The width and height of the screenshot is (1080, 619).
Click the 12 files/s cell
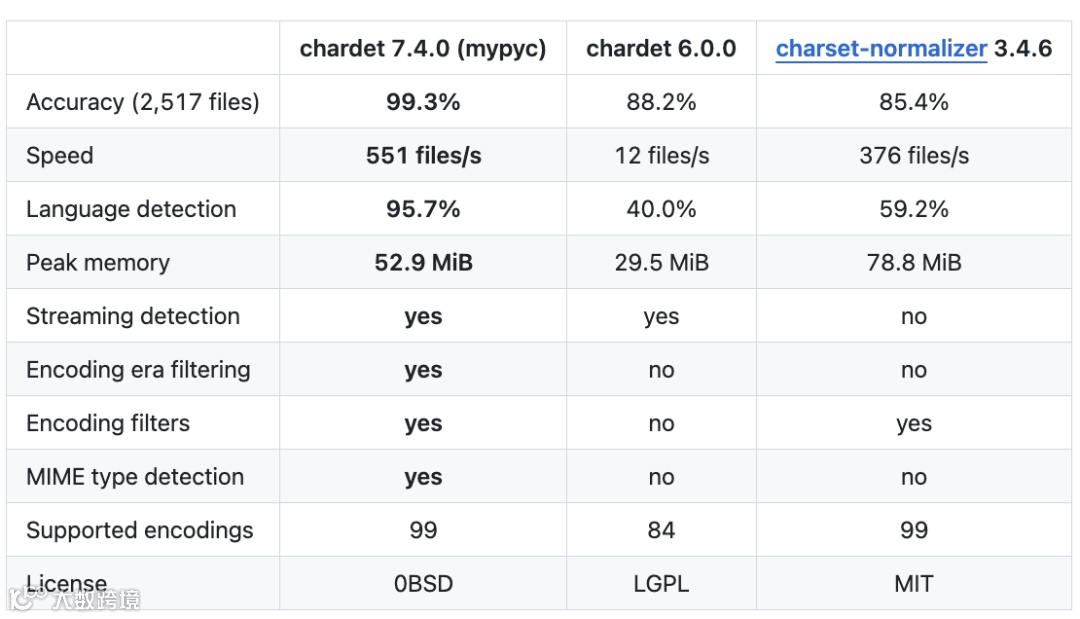coord(661,156)
